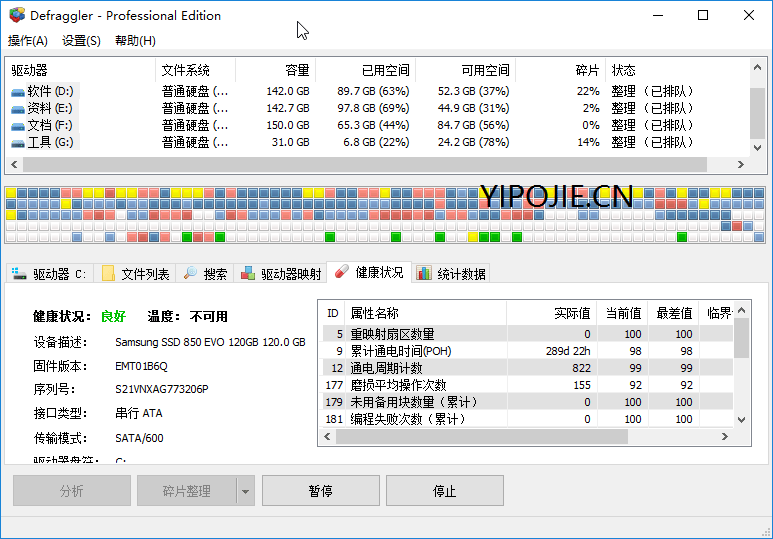Click the SMART table scroll left arrow

click(x=327, y=436)
